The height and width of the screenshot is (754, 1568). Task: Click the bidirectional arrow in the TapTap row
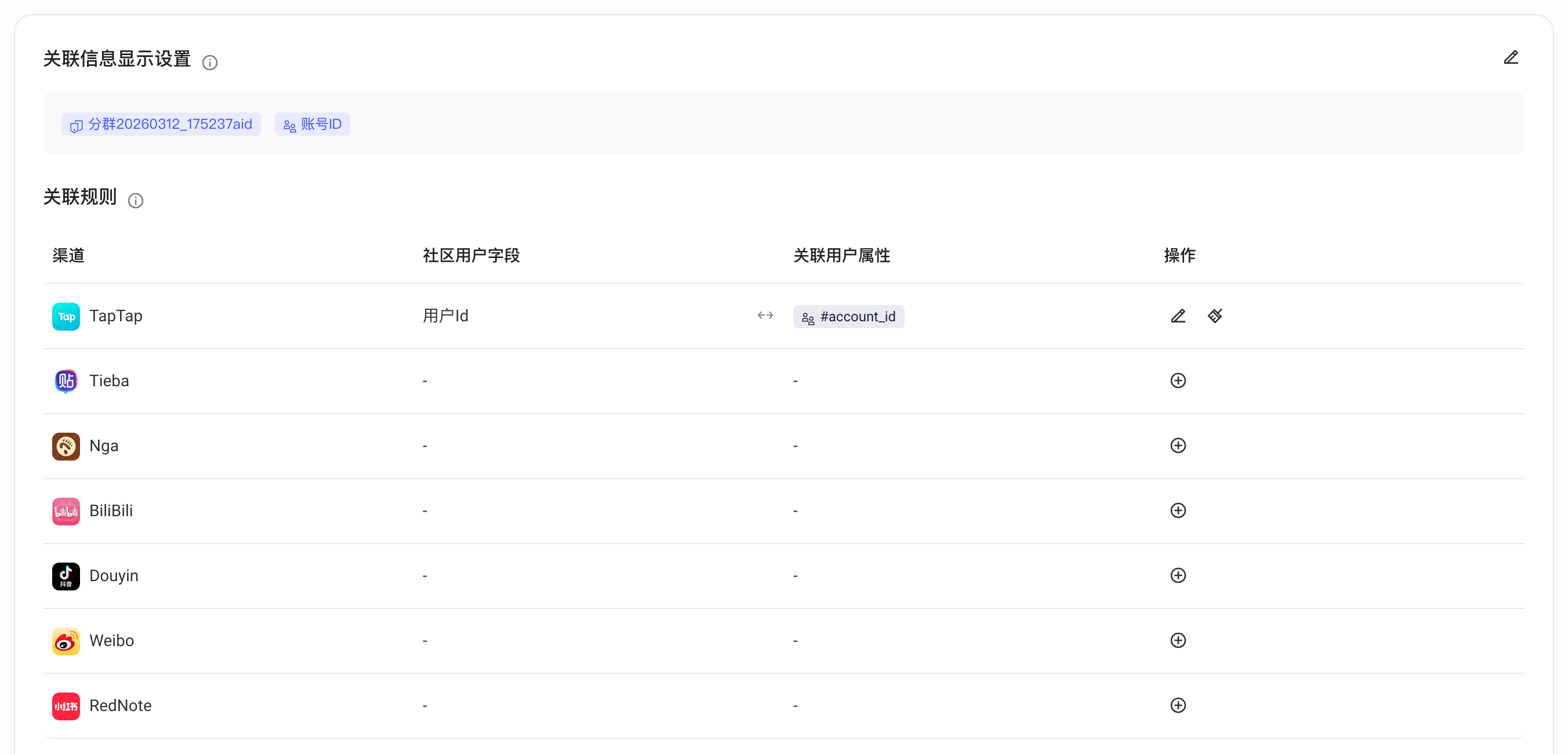coord(765,316)
